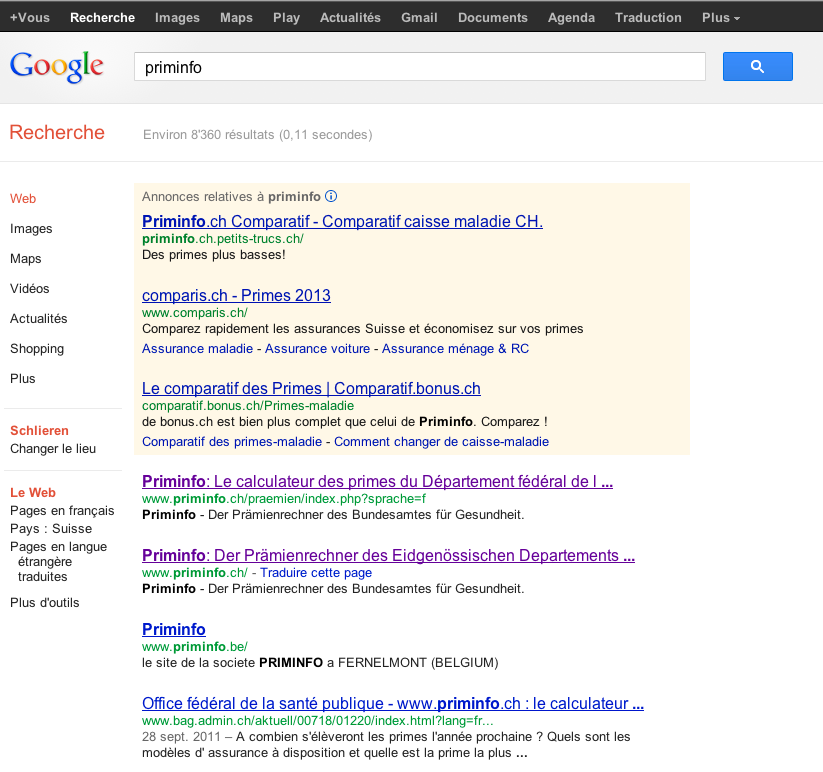Screen dimensions: 823x772
Task: Expand the Plus dropdown in top bar
Action: click(721, 17)
